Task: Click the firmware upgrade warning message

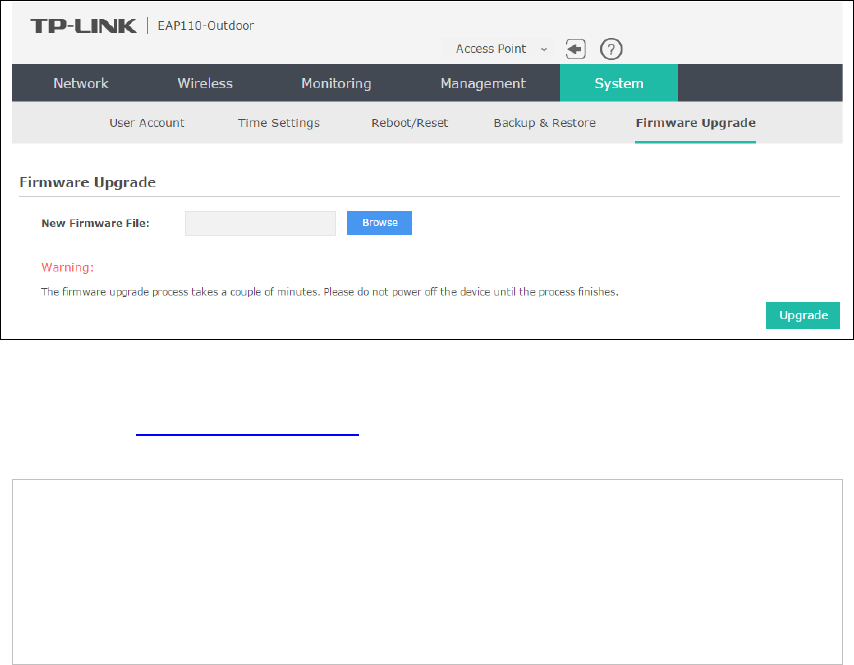Action: (x=330, y=292)
